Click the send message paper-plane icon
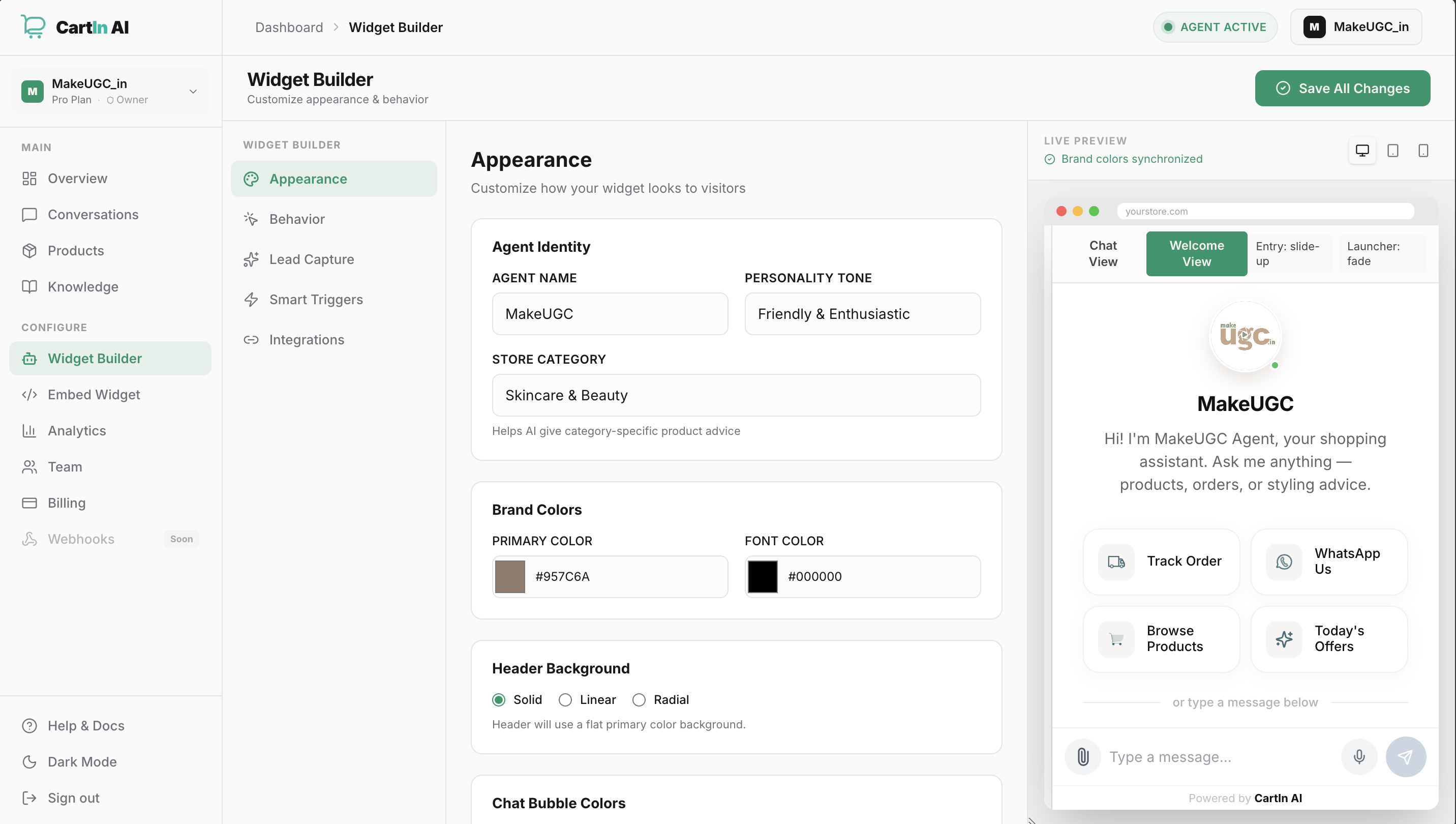Screen dimensions: 1456x824 click(1406, 757)
